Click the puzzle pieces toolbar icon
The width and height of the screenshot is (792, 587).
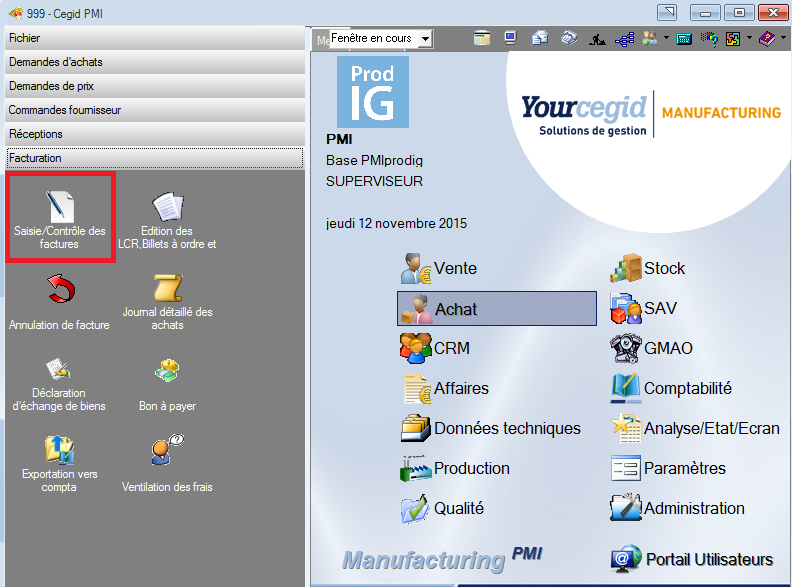coord(733,39)
